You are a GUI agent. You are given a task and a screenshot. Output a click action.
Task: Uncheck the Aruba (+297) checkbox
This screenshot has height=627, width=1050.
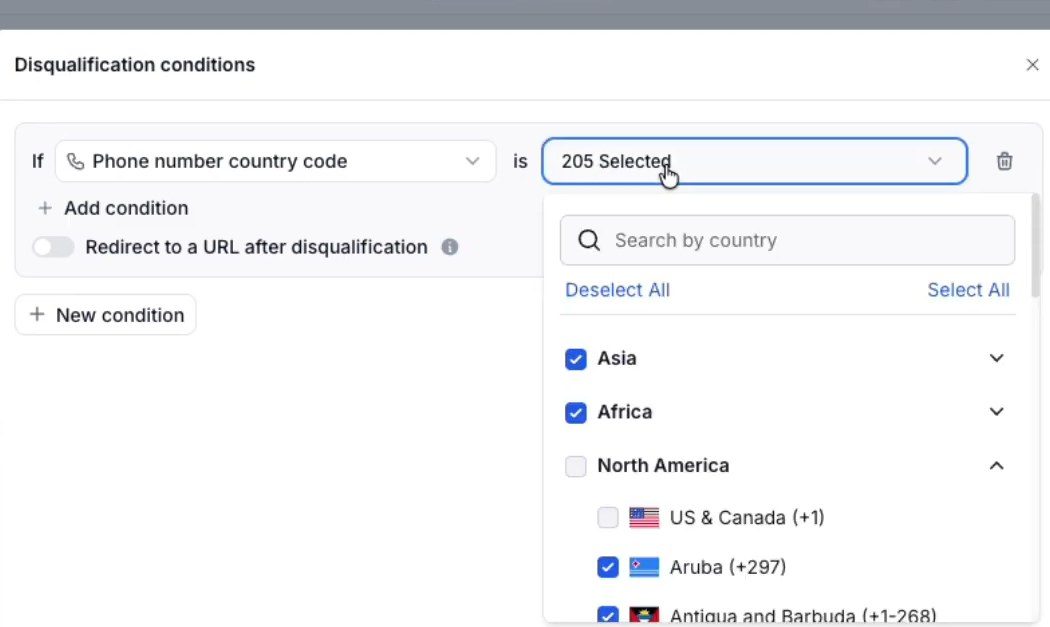point(608,567)
